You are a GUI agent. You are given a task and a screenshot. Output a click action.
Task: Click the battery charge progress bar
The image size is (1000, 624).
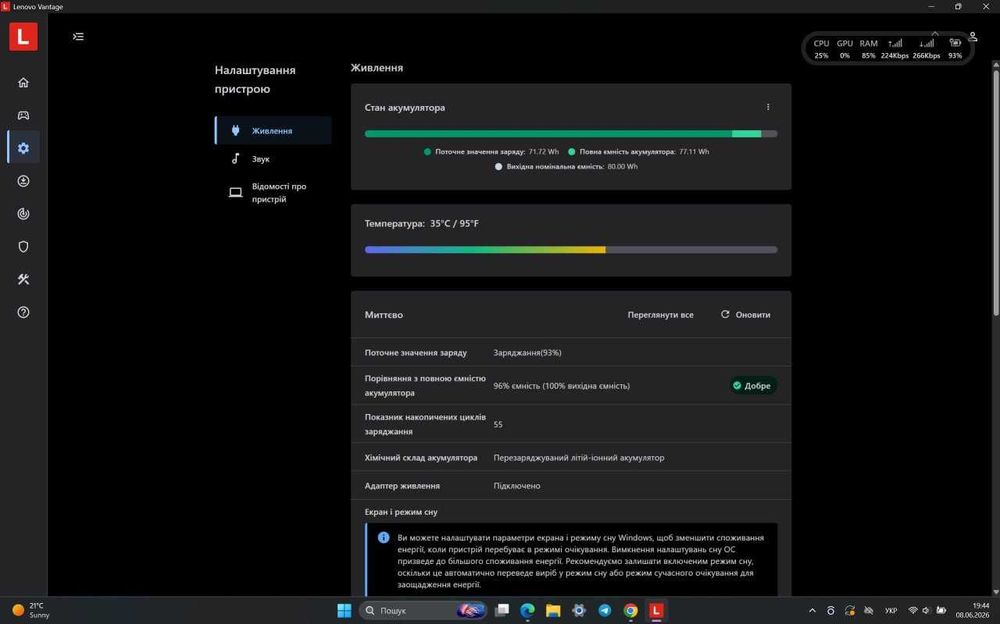(x=571, y=134)
